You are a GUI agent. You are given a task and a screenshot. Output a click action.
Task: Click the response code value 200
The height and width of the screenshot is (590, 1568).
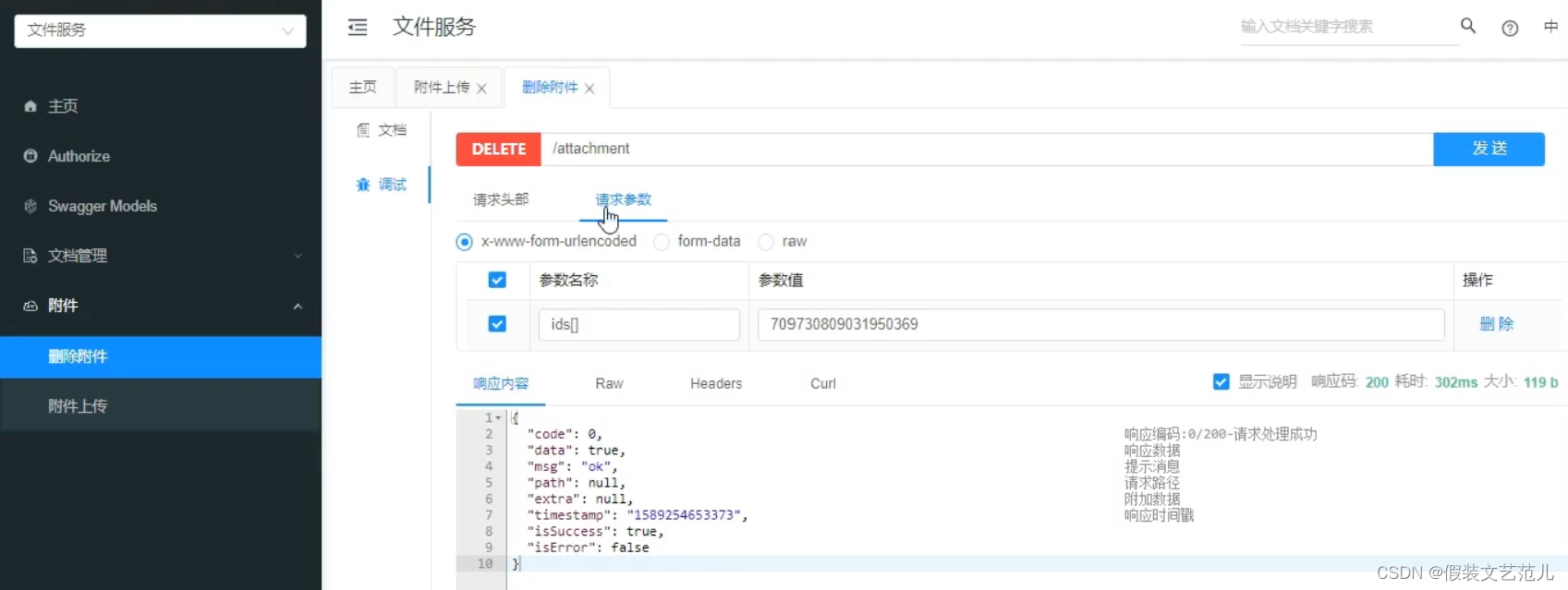click(x=1377, y=382)
